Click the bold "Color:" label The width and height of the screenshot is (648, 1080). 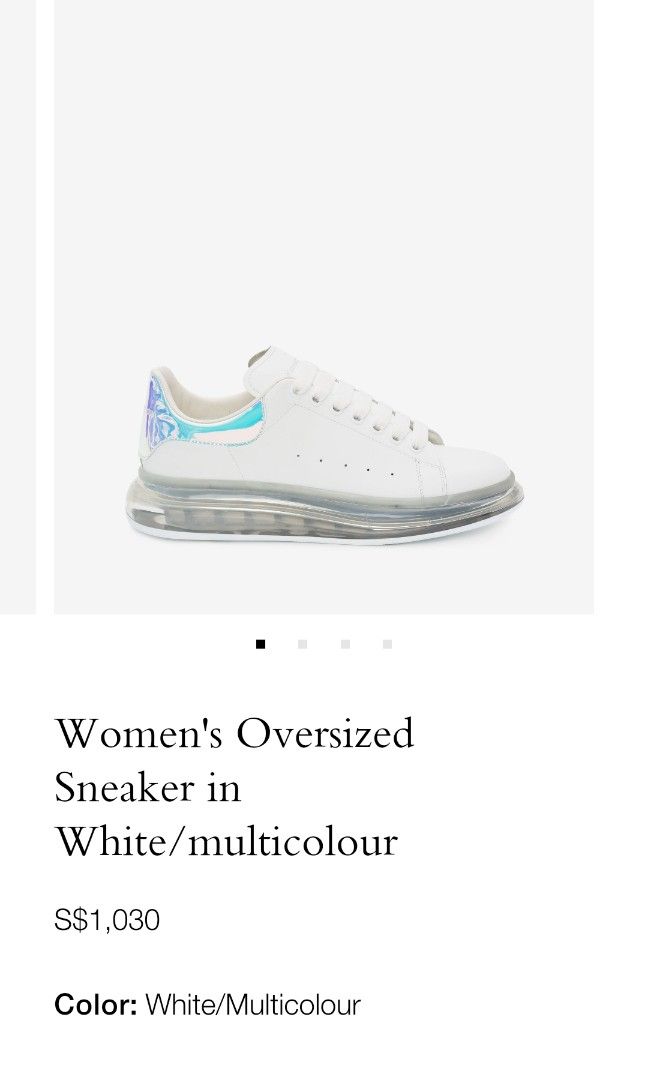[96, 1005]
